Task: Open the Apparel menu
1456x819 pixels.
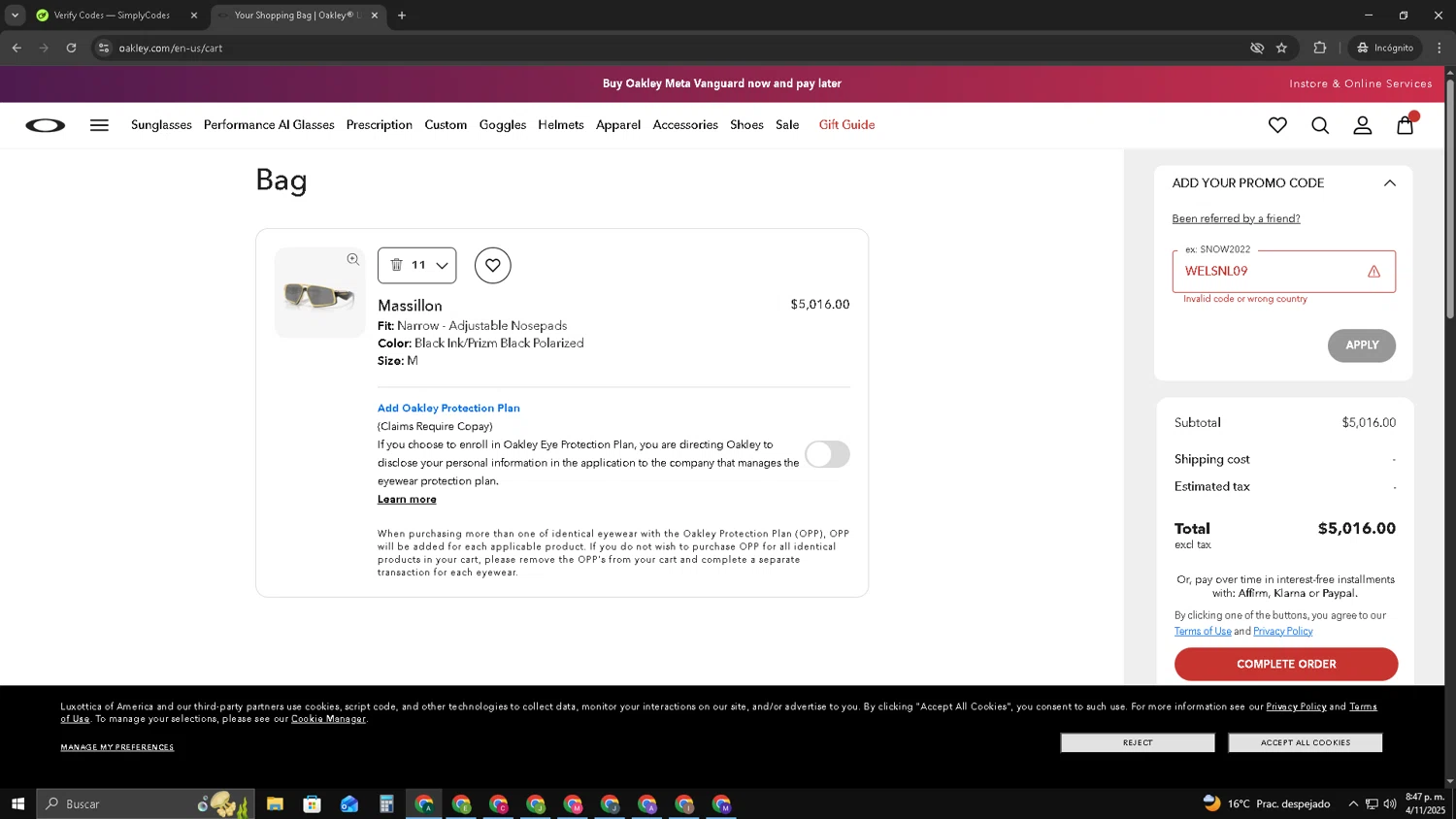Action: 618,125
